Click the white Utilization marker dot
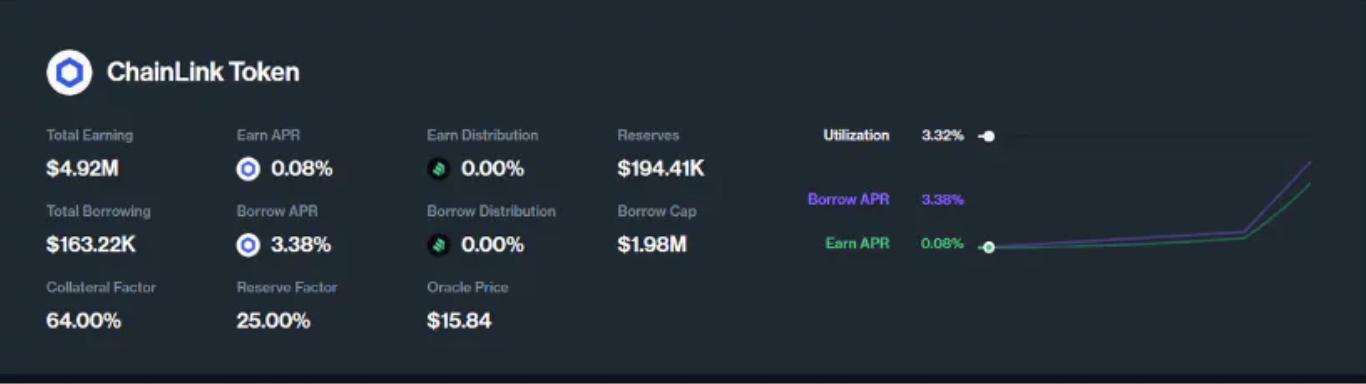The image size is (1366, 384). (x=989, y=136)
